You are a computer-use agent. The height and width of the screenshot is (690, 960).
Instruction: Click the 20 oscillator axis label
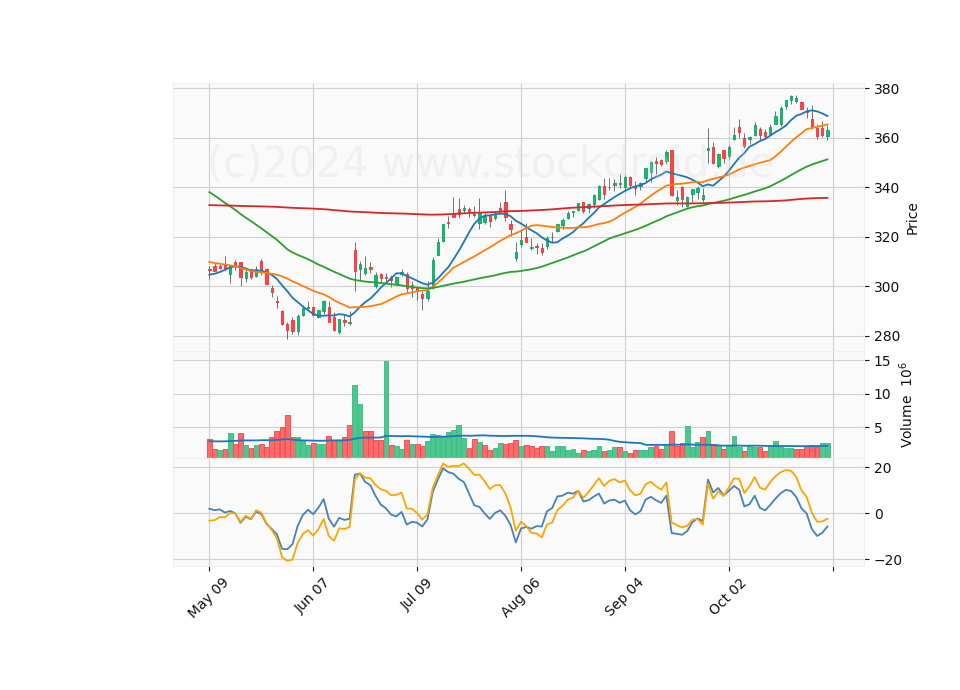pyautogui.click(x=883, y=468)
